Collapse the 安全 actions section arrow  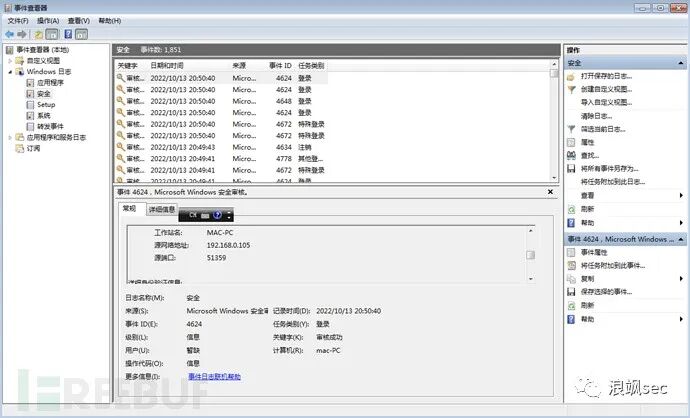click(681, 63)
